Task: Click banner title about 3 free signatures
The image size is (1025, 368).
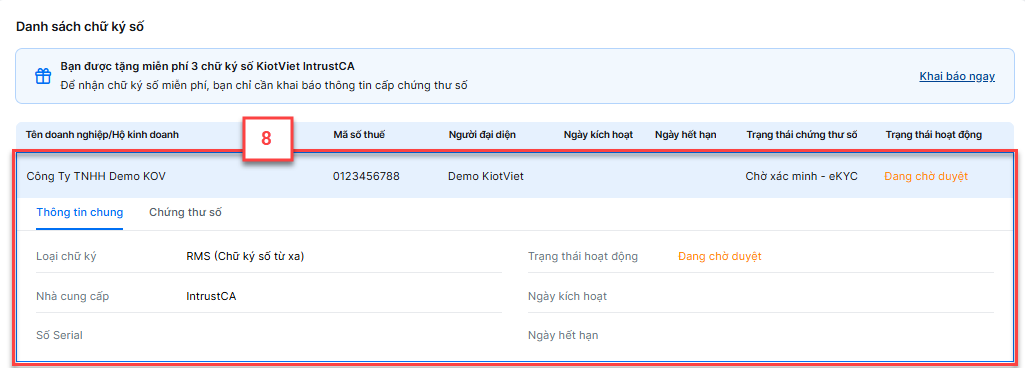Action: (208, 66)
